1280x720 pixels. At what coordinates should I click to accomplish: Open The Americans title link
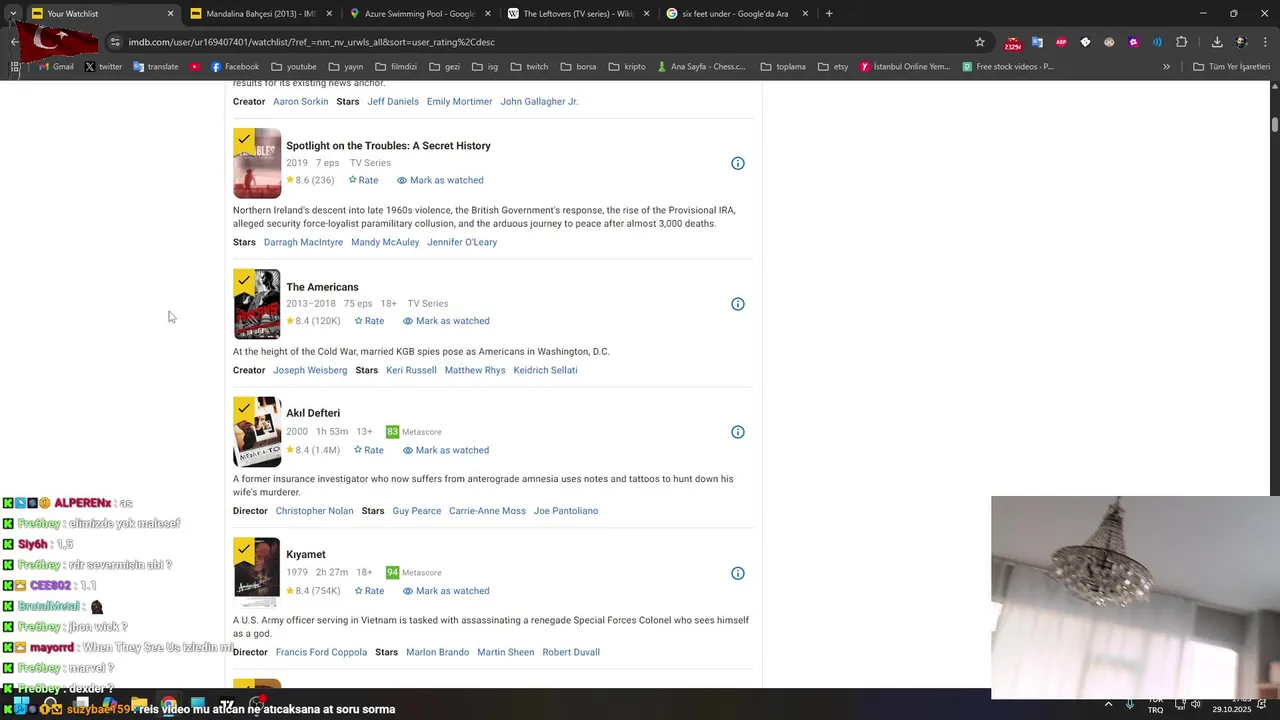[x=322, y=287]
